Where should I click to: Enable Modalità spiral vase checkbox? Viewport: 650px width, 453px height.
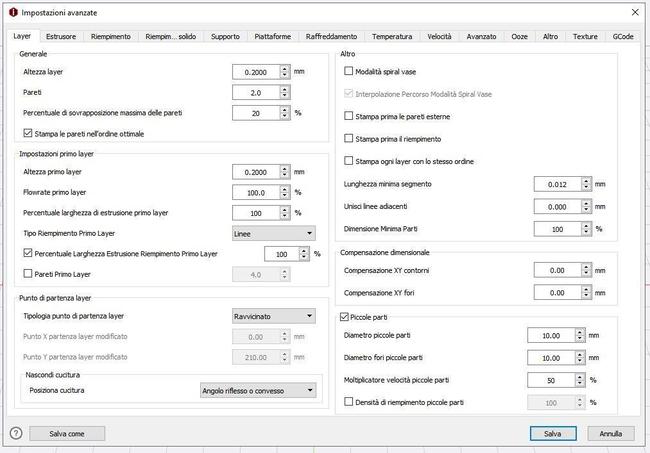pyautogui.click(x=349, y=72)
